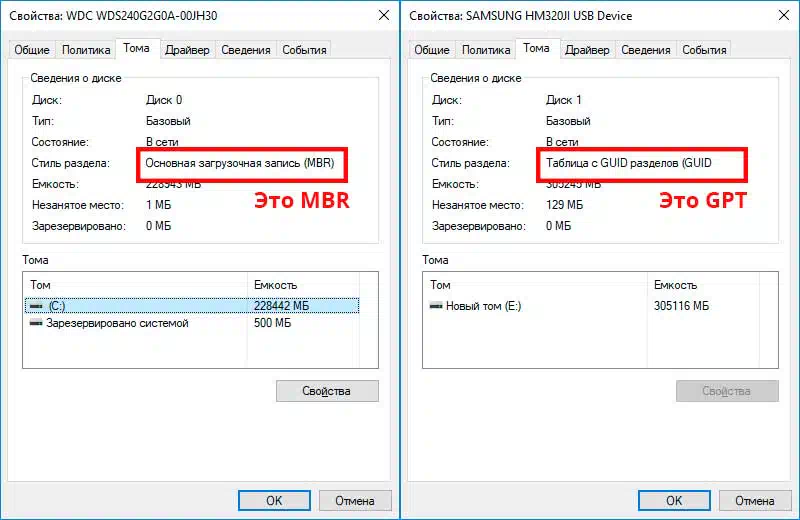
Task: Click drive icon of Новый том (E:)
Action: 436,306
